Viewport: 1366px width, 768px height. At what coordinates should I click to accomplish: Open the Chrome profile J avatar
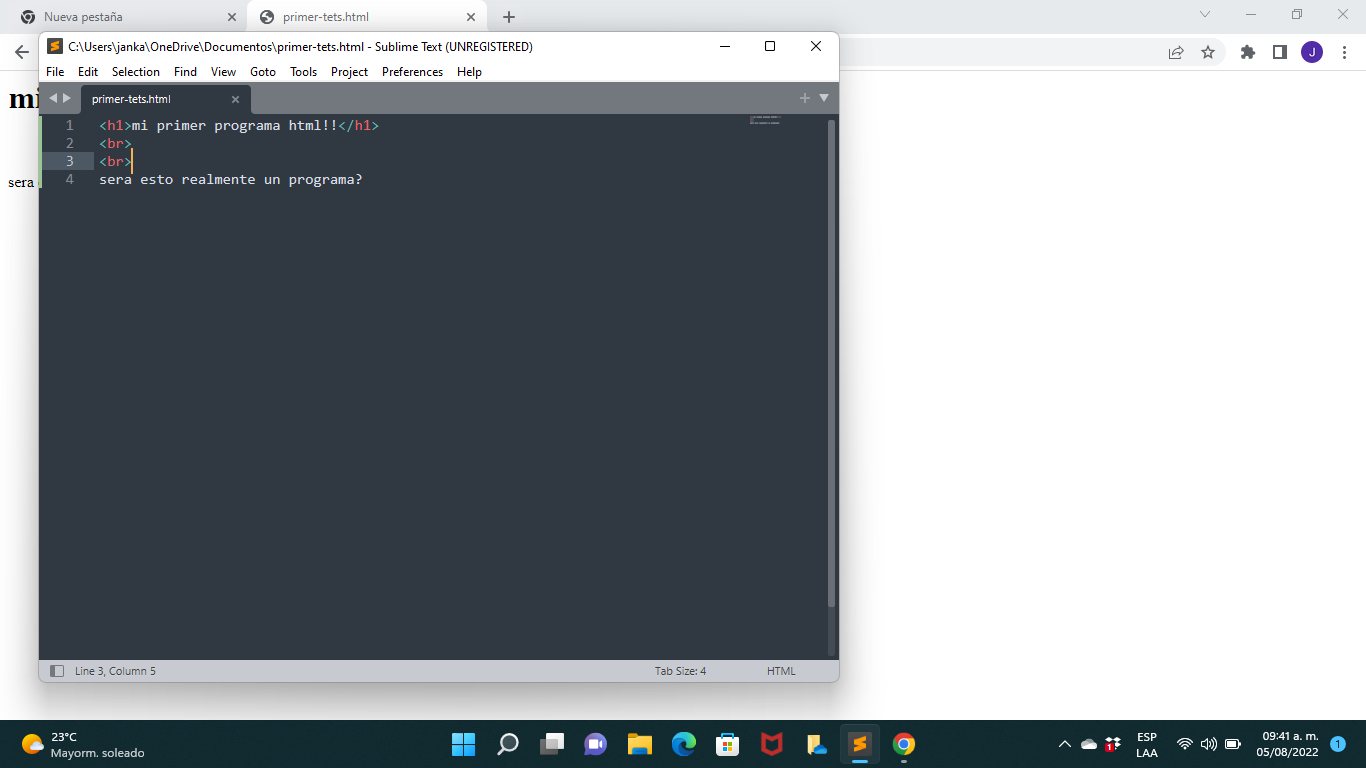1312,52
